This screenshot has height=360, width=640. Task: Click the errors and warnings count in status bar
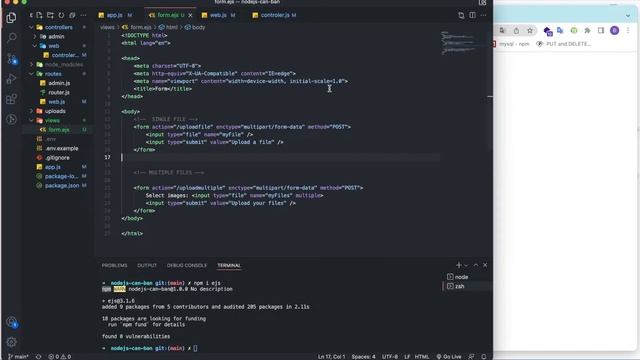(x=60, y=356)
